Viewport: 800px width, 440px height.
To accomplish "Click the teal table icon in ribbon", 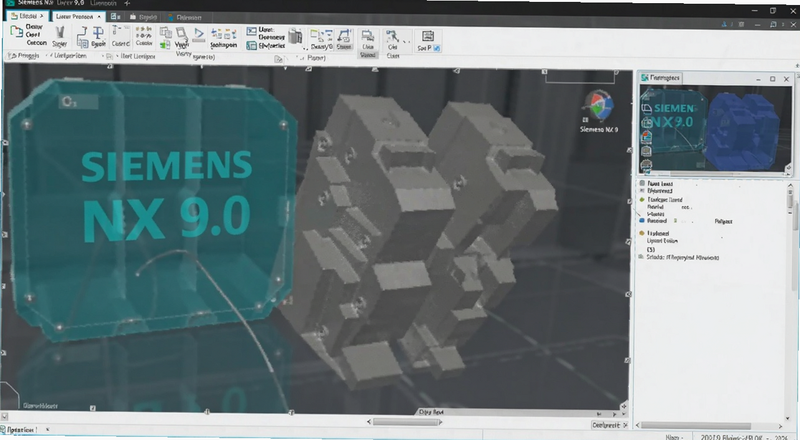I will pos(252,46).
